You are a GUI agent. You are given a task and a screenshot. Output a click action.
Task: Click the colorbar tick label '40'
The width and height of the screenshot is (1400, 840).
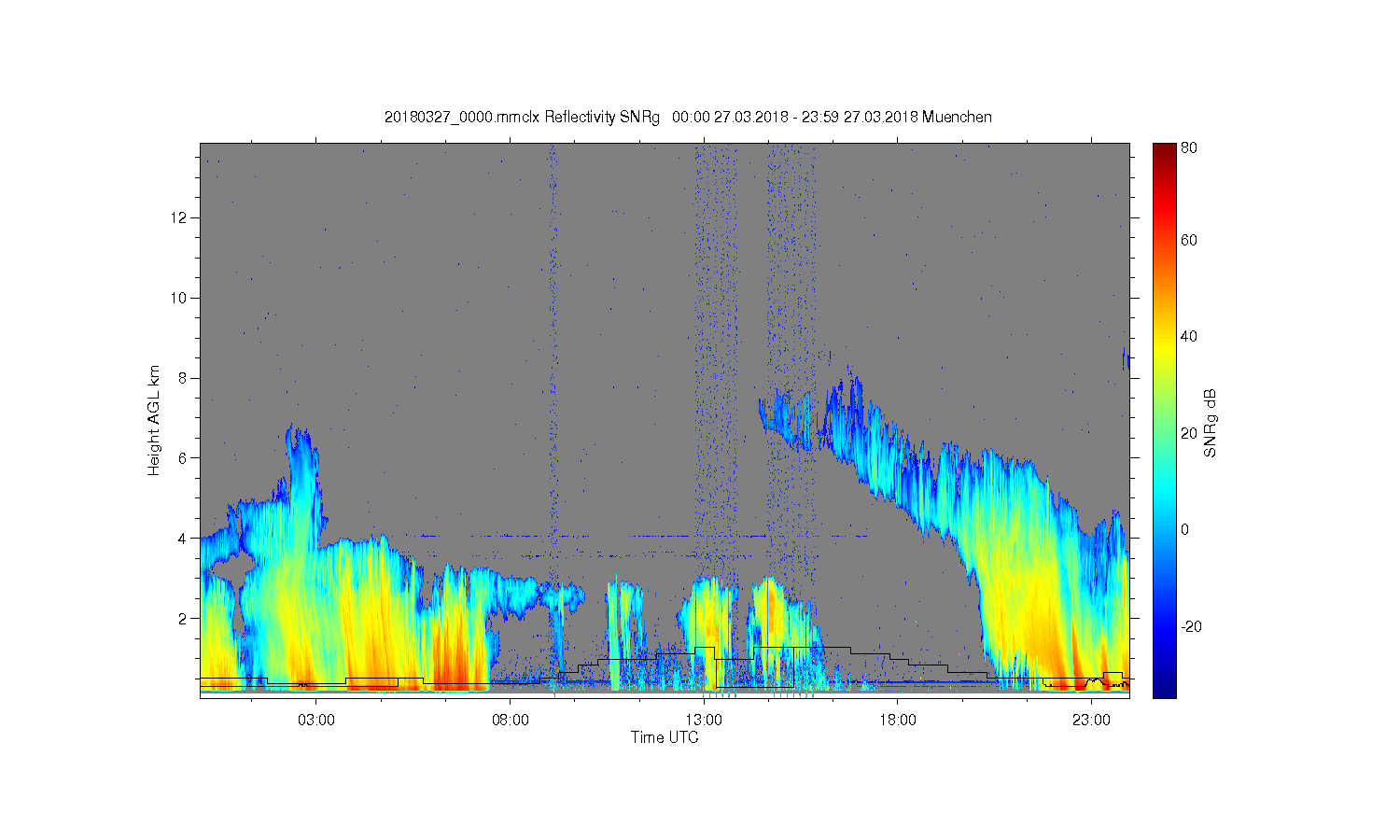click(x=1189, y=337)
